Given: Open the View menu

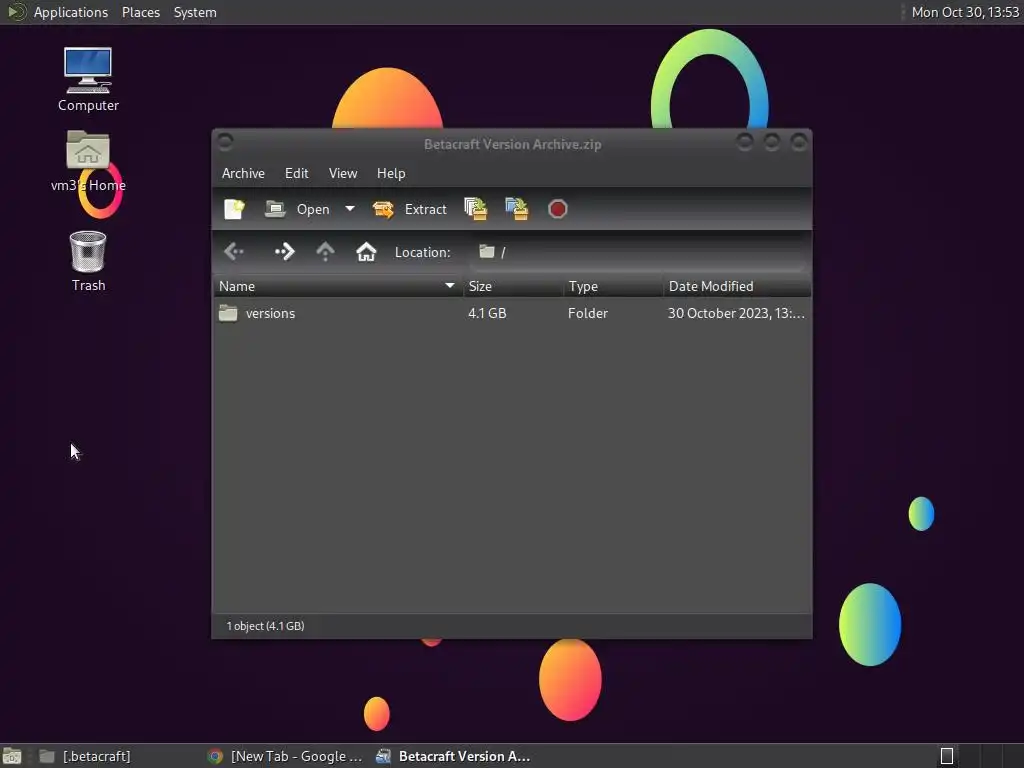Looking at the screenshot, I should point(343,173).
